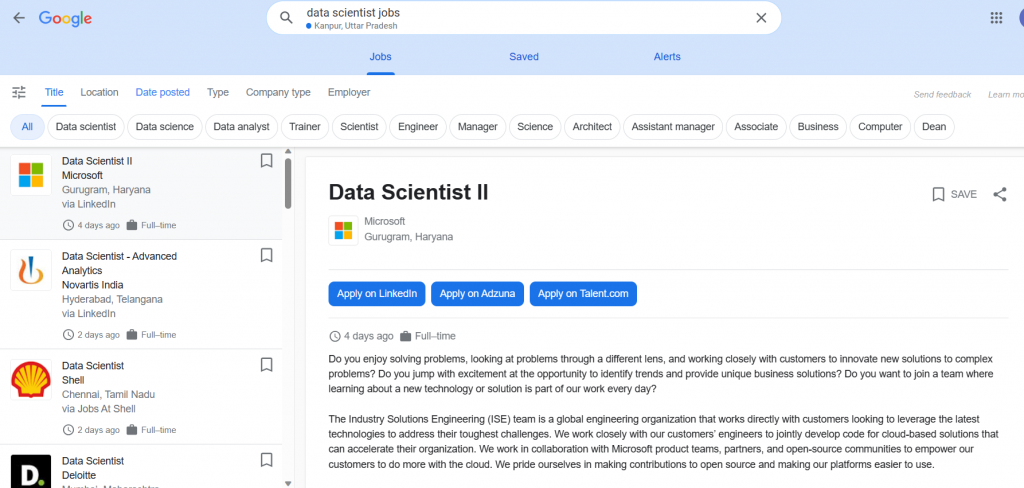Filter by the Trainer chip
This screenshot has height=488, width=1024.
(305, 127)
